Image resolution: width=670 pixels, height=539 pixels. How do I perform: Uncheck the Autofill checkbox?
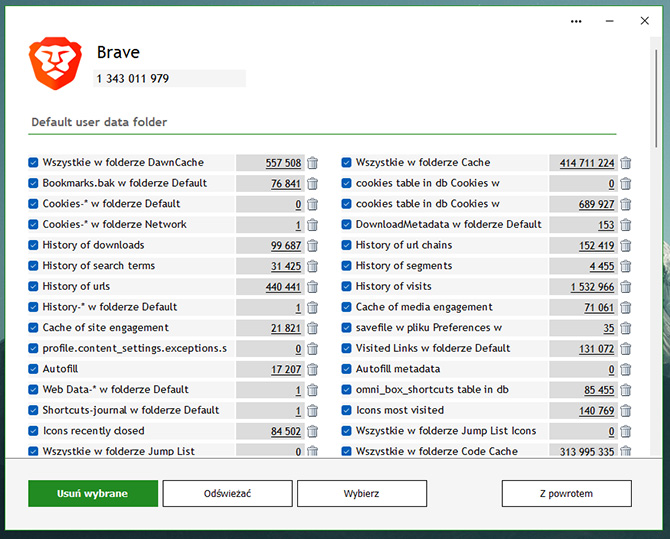(x=33, y=369)
